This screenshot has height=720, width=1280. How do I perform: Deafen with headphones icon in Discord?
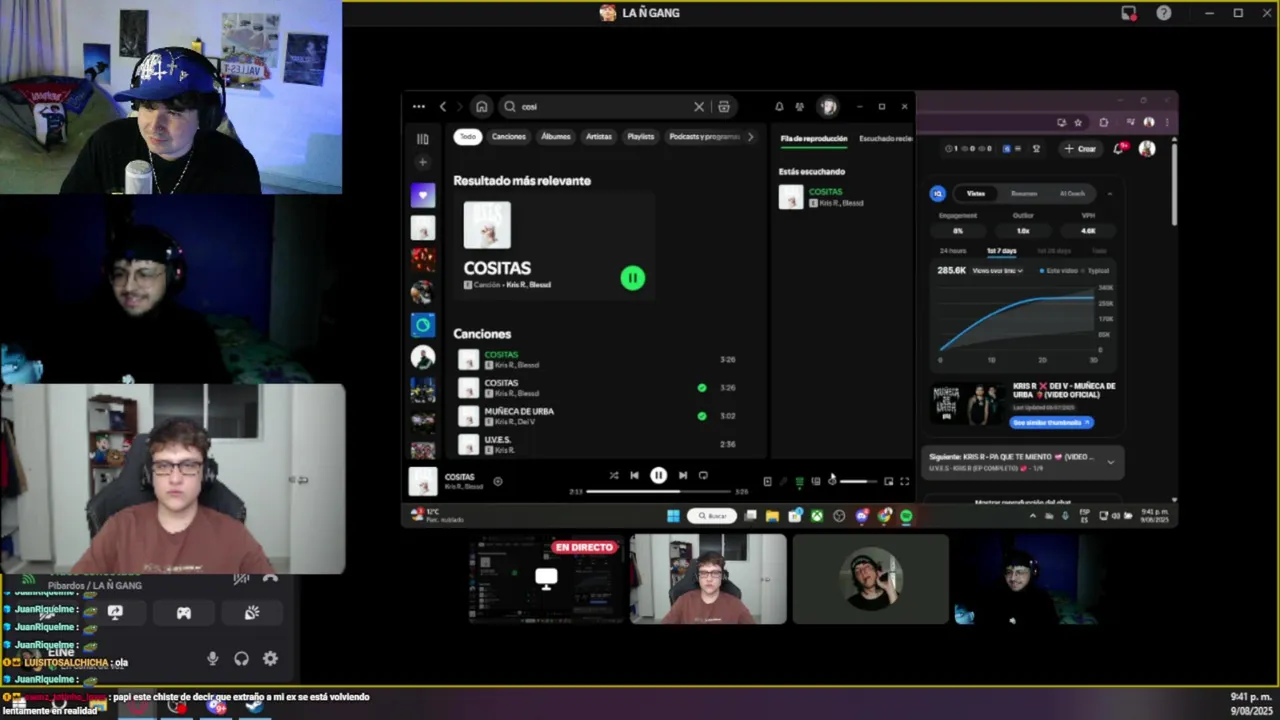coord(241,658)
